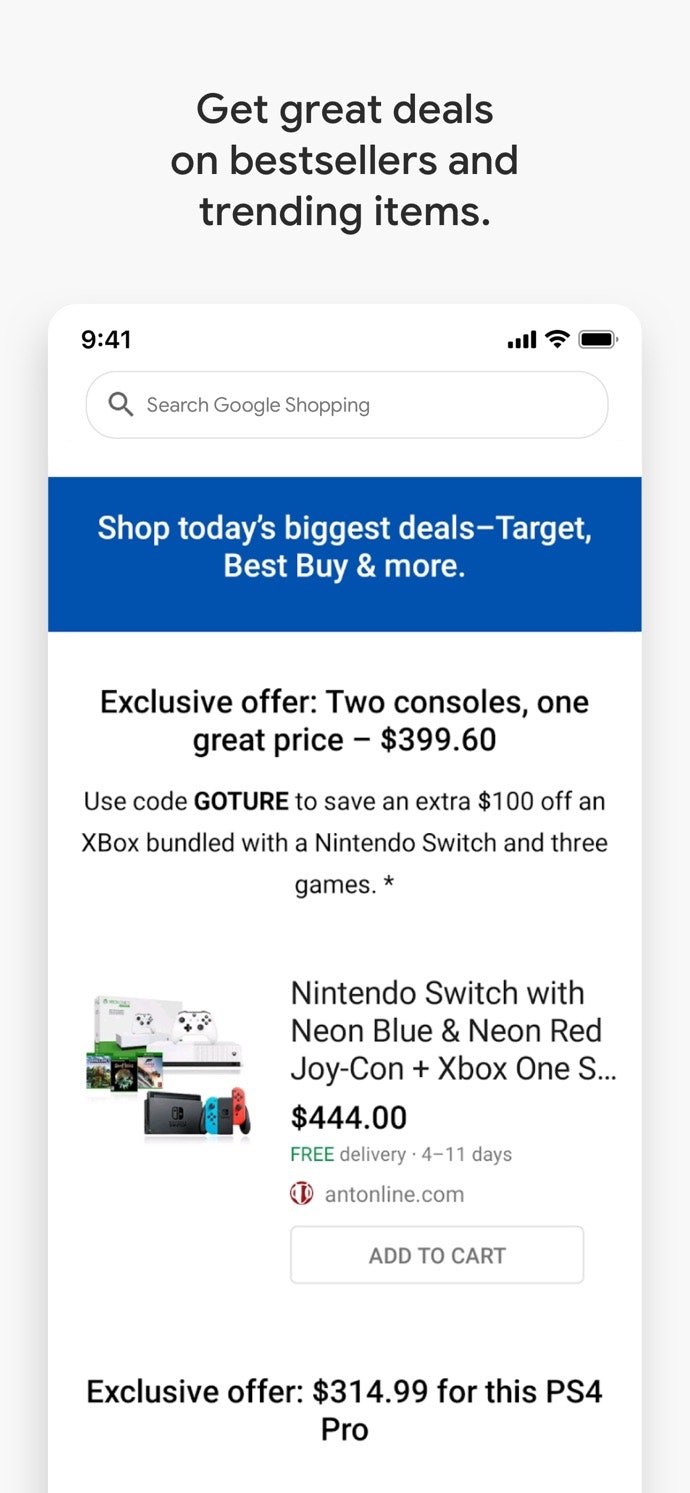Viewport: 690px width, 1493px height.
Task: Click the cellular signal bars icon
Action: (520, 339)
